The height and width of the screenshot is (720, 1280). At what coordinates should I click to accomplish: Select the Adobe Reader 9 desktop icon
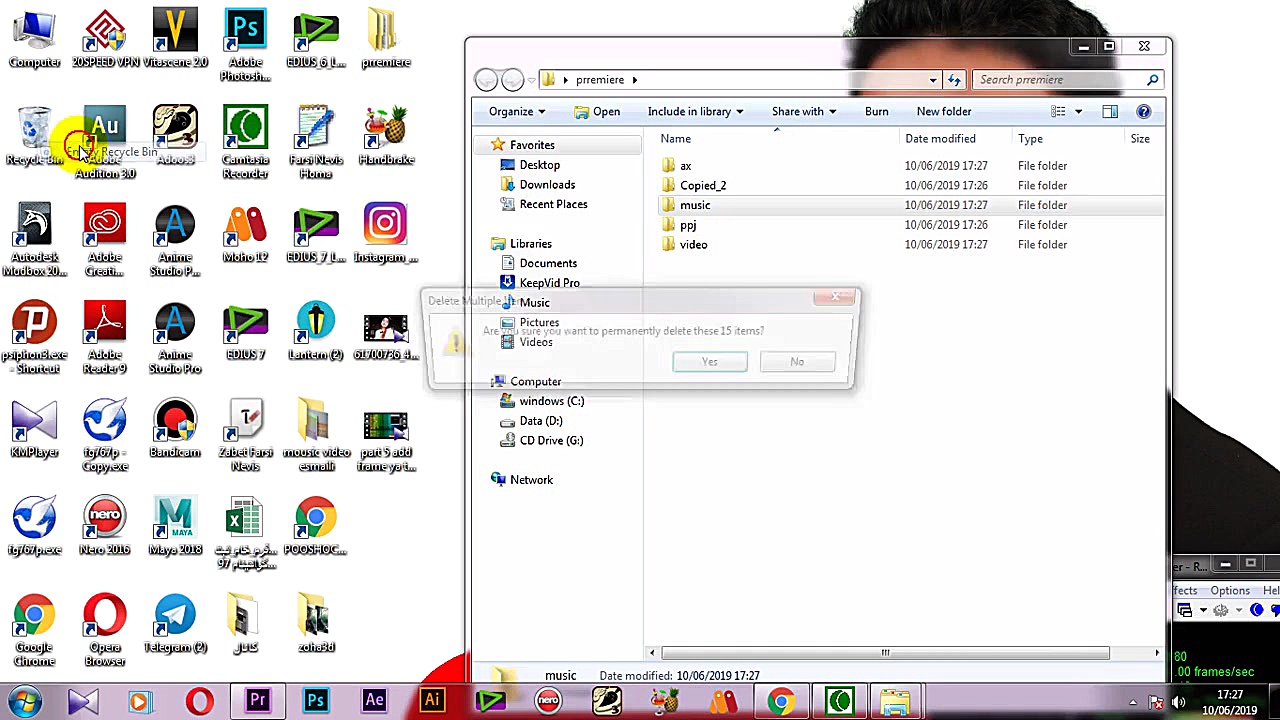105,338
